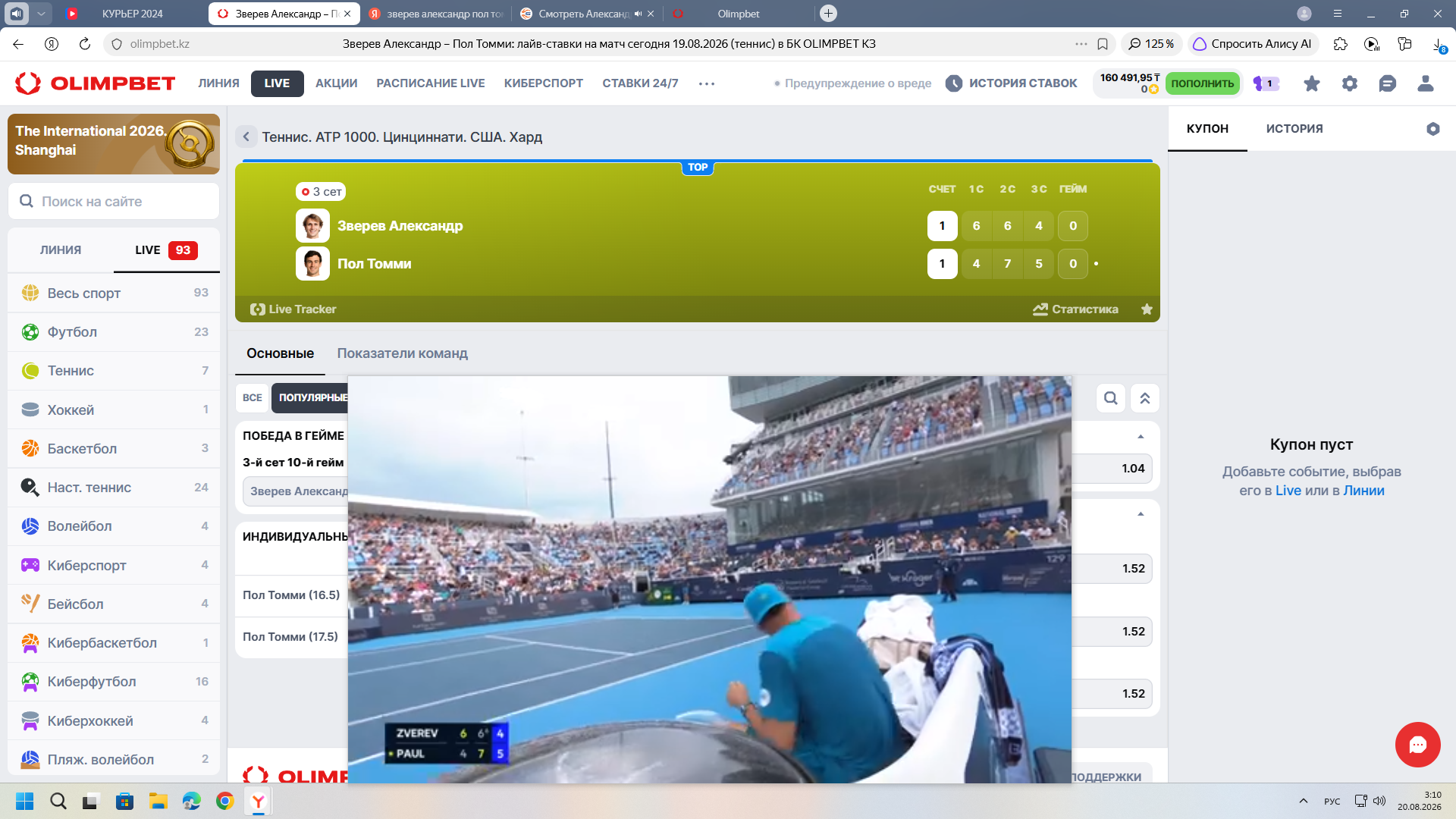The width and height of the screenshot is (1456, 819).
Task: Open user profile icon
Action: (1425, 83)
